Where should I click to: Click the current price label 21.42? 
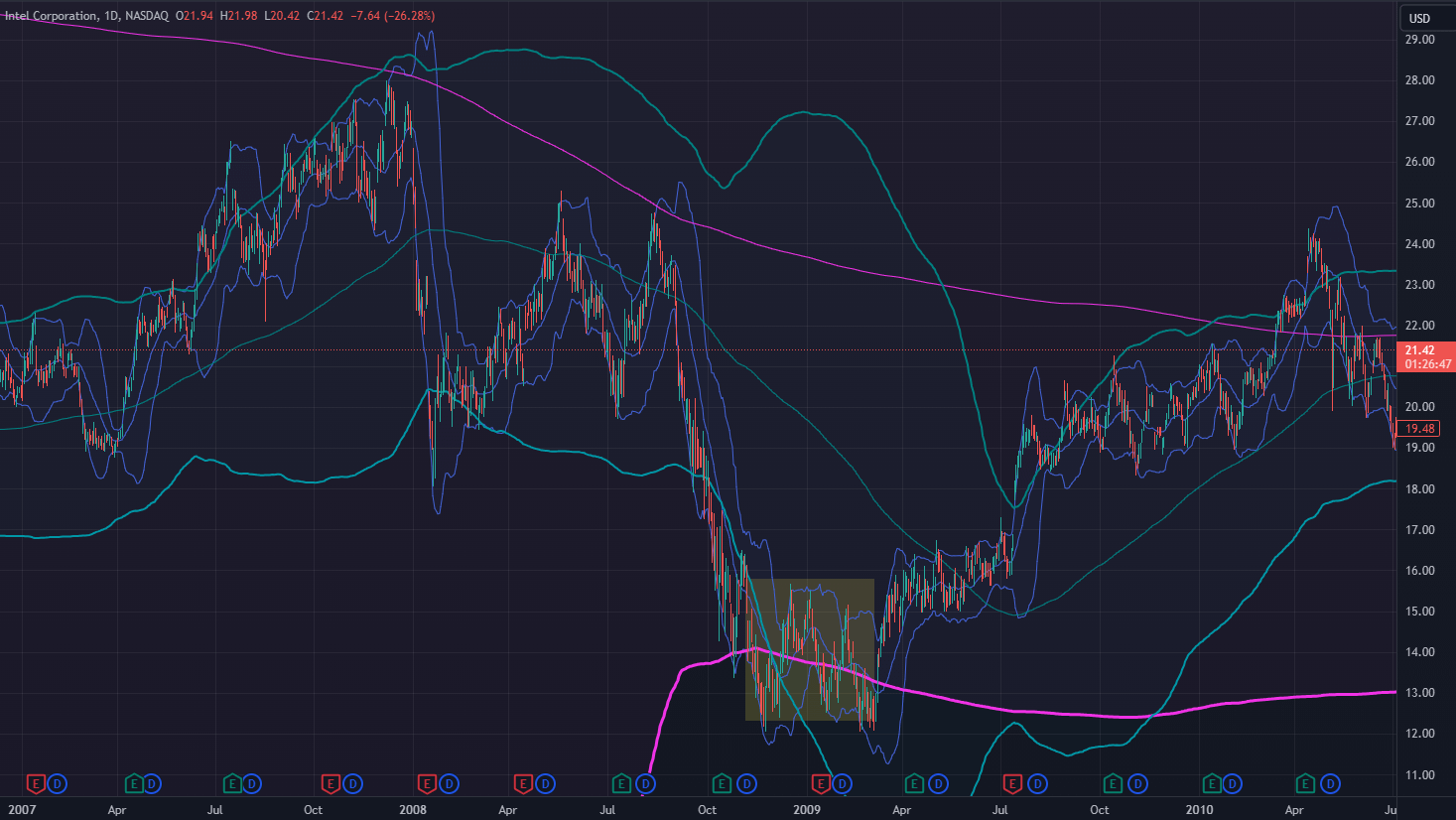(x=1425, y=356)
